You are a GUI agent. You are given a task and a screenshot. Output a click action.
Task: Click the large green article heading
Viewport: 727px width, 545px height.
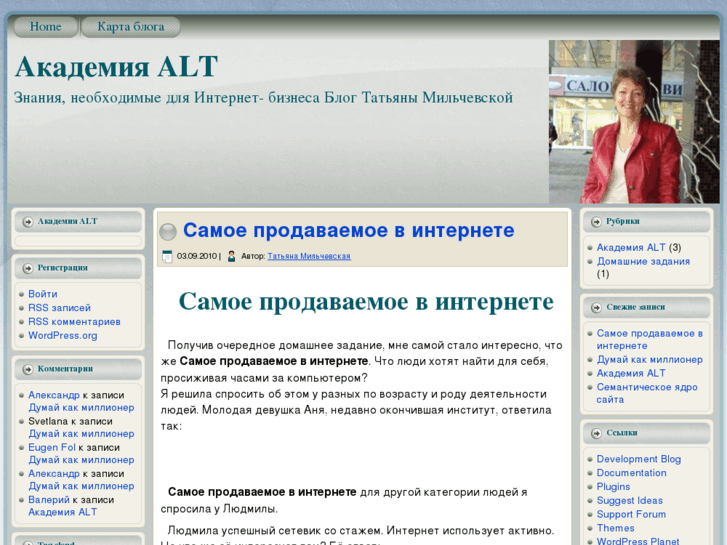click(366, 301)
